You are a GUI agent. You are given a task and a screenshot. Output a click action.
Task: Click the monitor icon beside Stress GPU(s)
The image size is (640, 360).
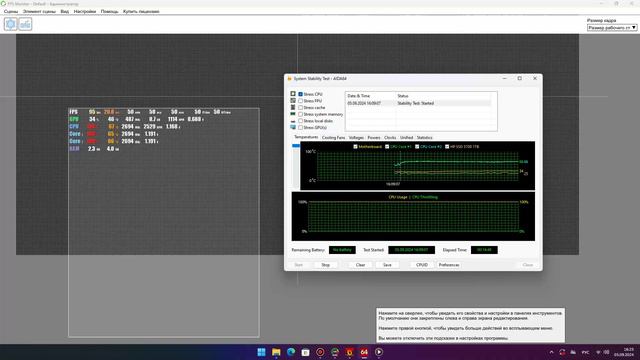coord(293,127)
